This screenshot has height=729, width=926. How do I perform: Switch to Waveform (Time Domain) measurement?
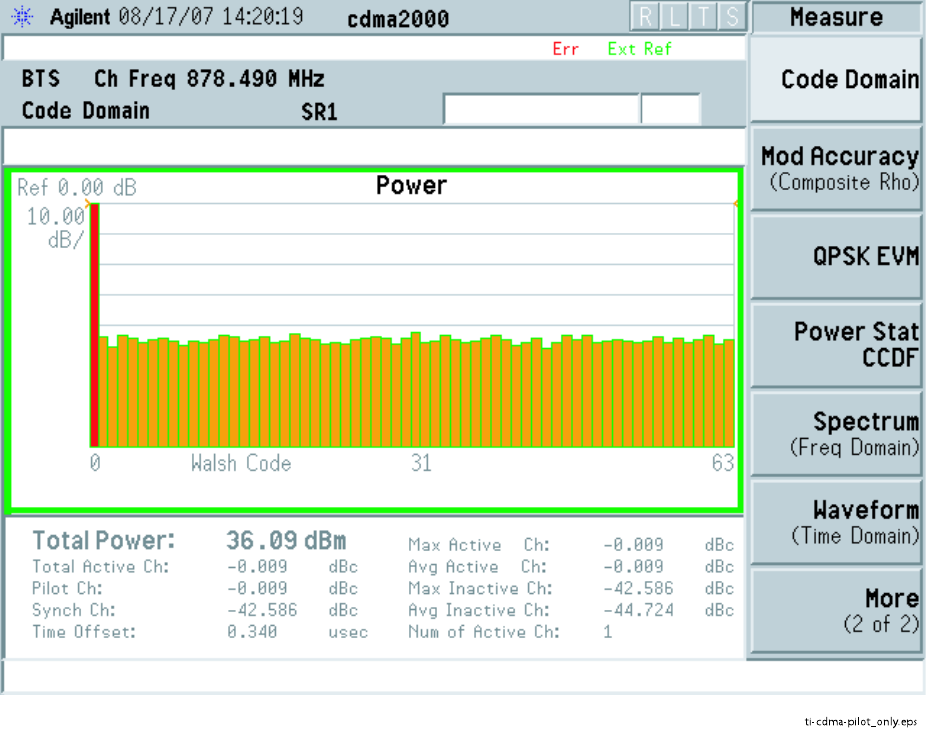tap(836, 523)
